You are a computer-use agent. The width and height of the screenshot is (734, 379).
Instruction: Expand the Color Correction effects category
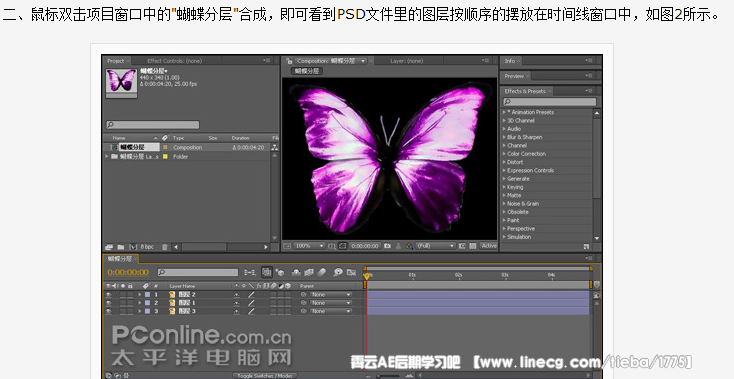point(504,153)
